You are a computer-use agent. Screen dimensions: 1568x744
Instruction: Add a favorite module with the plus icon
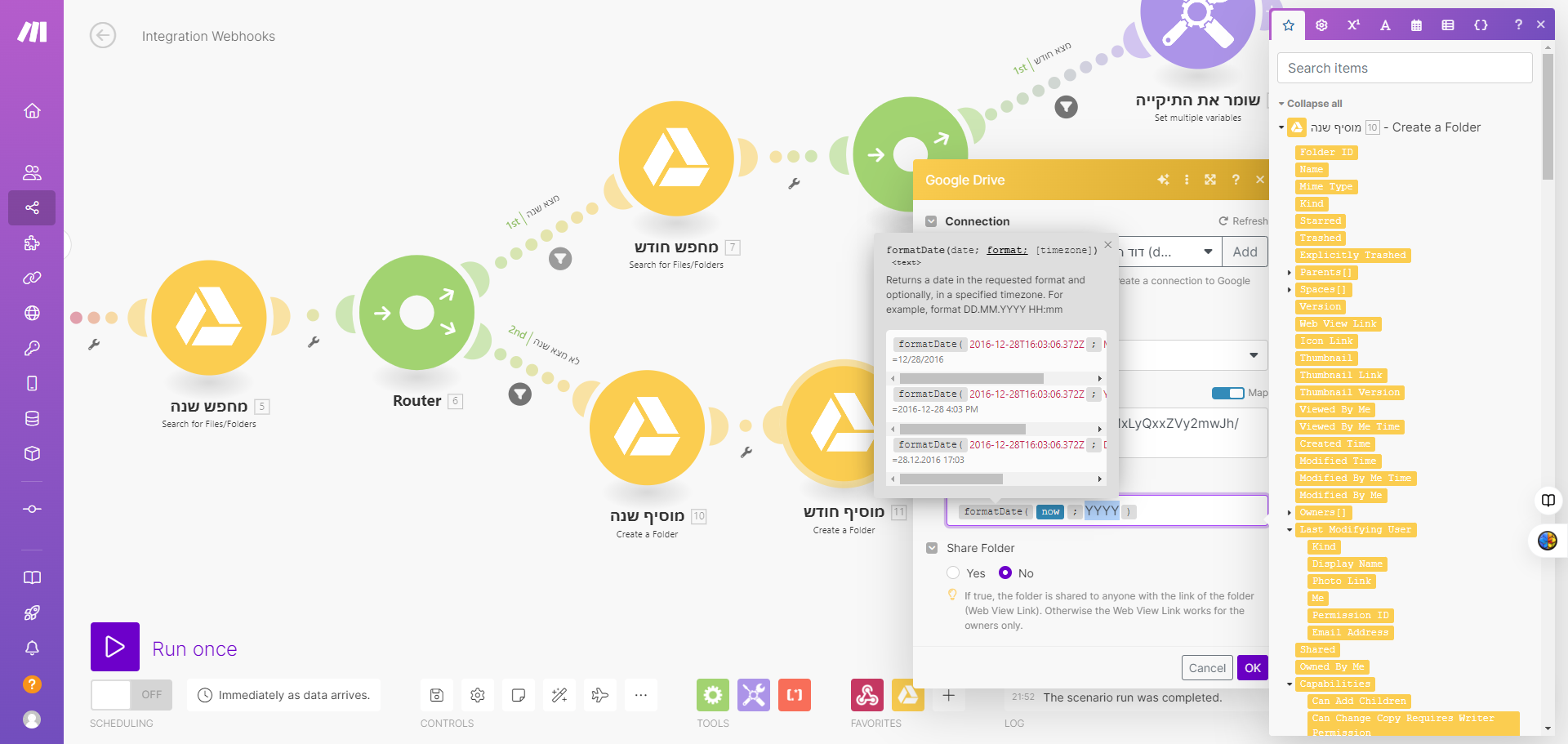pos(948,695)
